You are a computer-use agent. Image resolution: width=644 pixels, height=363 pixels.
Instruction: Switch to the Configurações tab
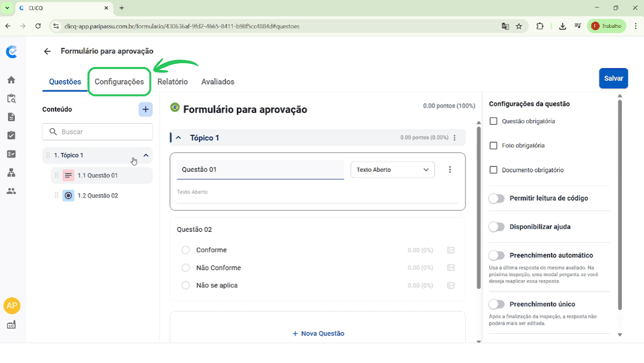pyautogui.click(x=119, y=82)
